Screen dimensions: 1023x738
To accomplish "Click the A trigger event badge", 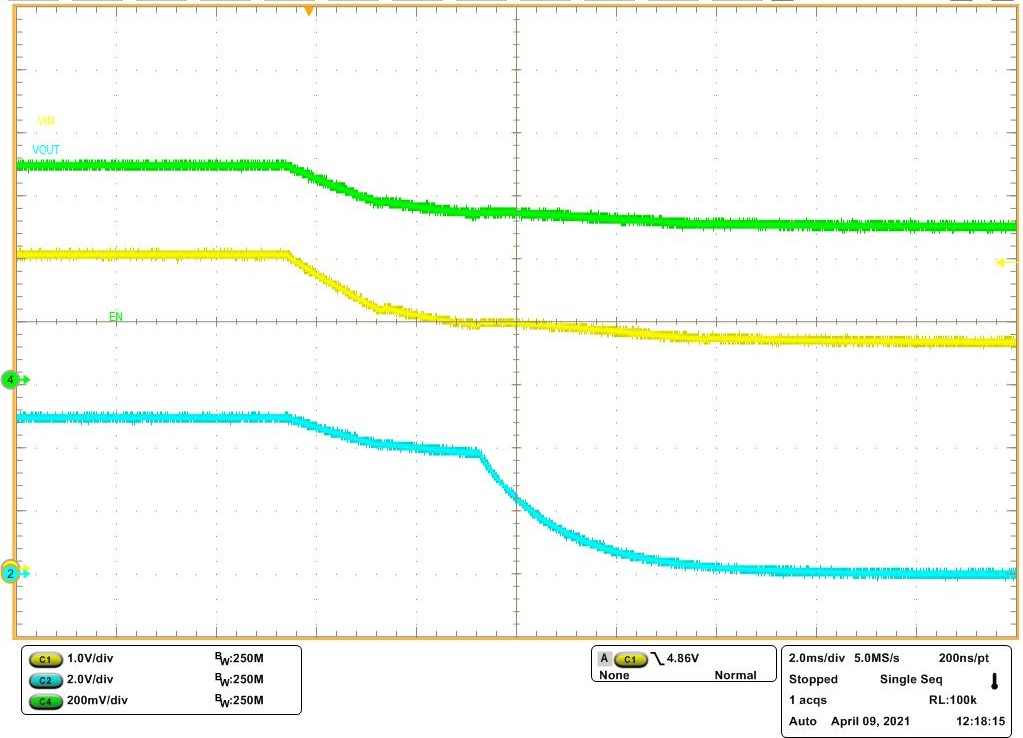I will [605, 659].
